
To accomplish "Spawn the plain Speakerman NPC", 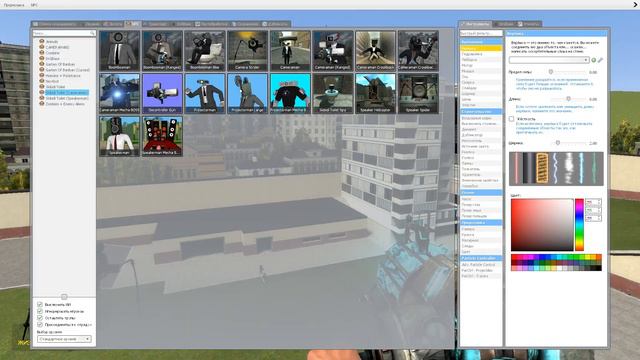I will [119, 136].
